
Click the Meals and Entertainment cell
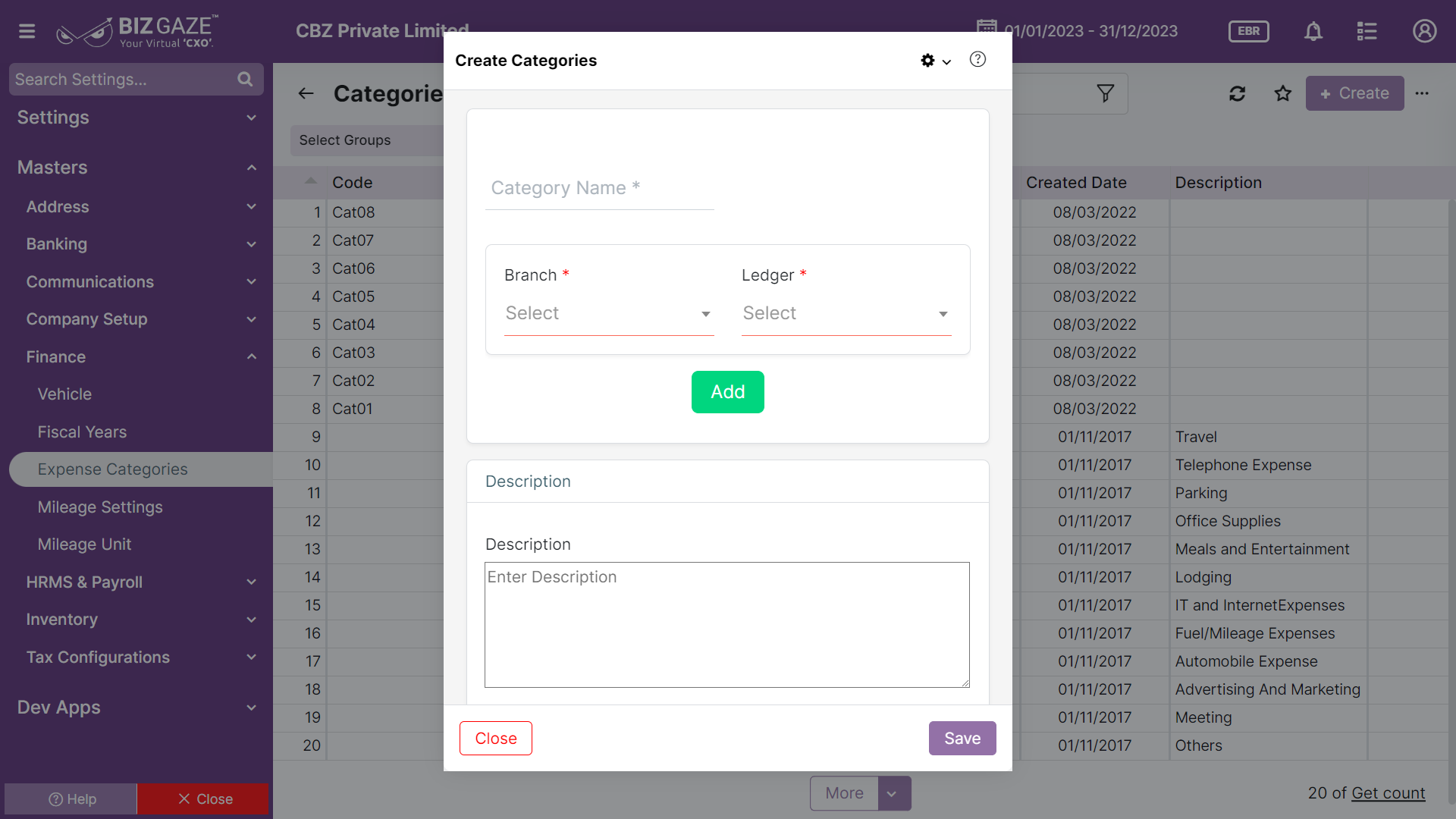[1268, 549]
